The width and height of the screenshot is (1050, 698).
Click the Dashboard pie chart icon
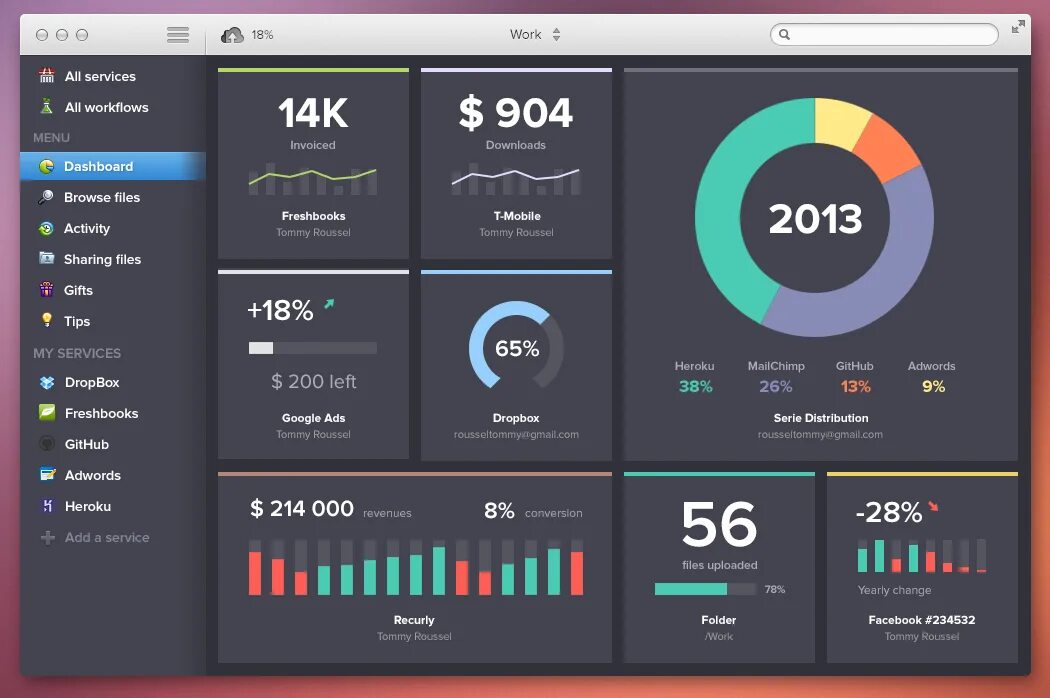(46, 166)
